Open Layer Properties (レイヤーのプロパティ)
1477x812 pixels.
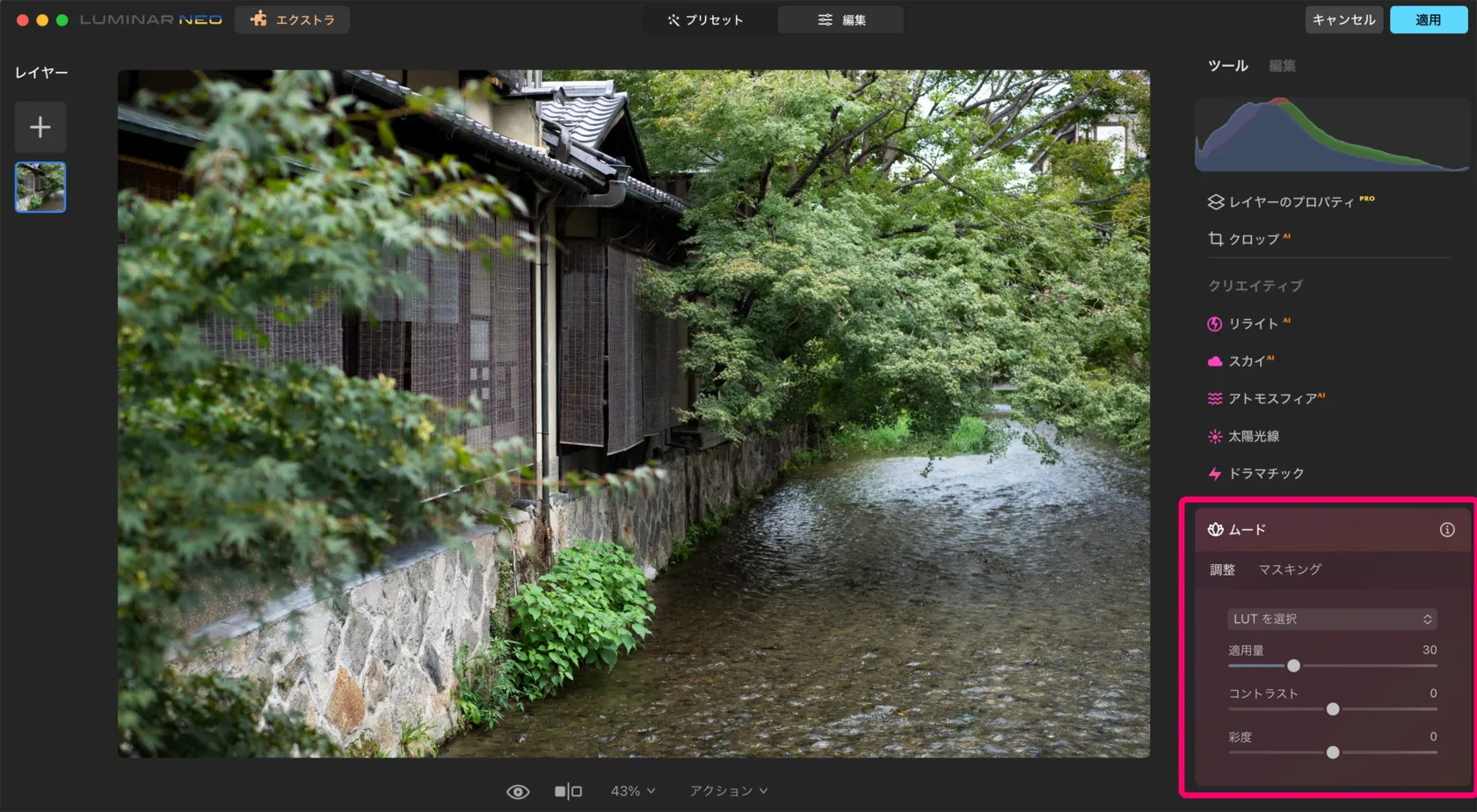(1290, 202)
